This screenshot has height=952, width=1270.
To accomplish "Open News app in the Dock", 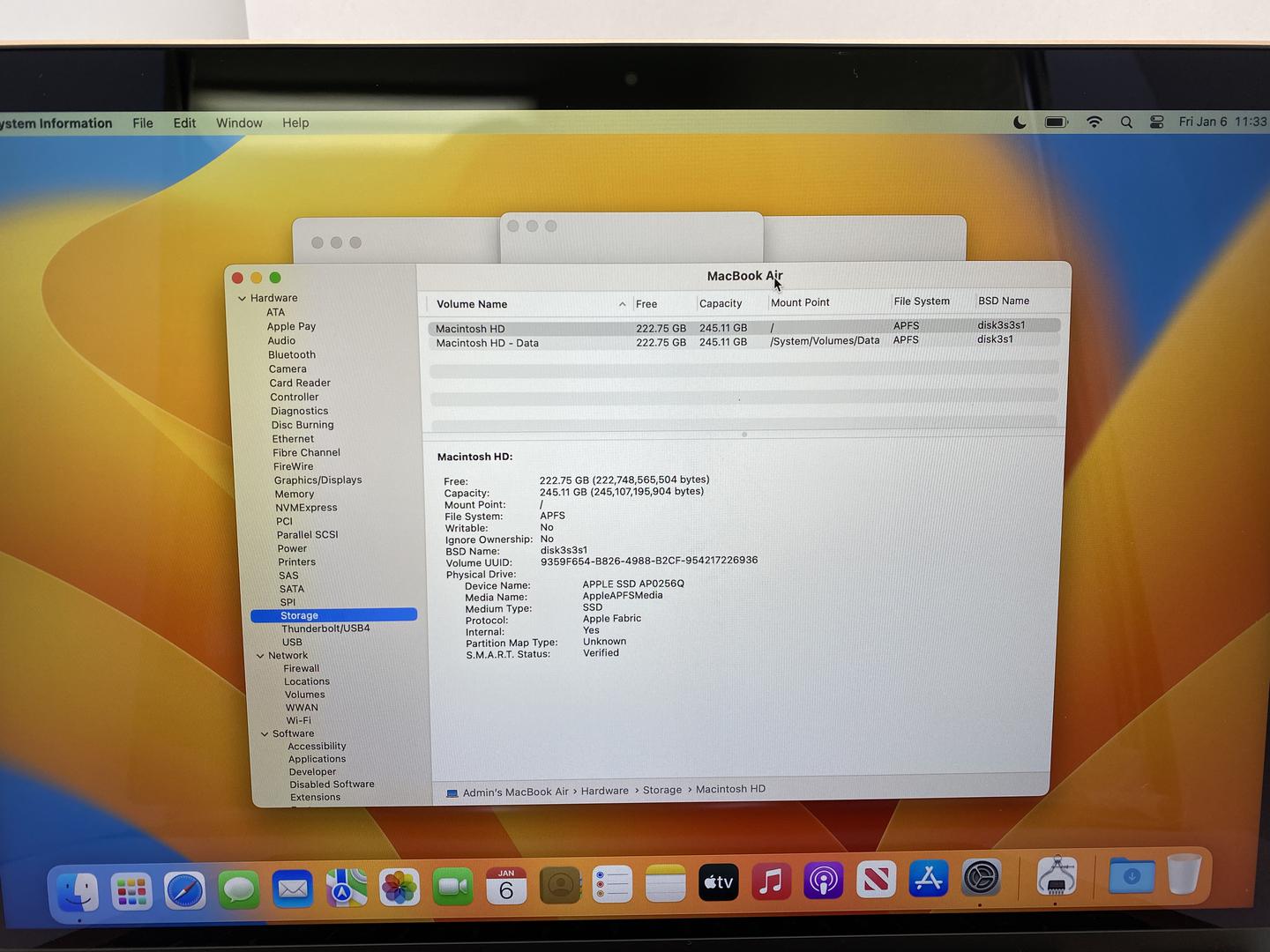I will [x=876, y=879].
